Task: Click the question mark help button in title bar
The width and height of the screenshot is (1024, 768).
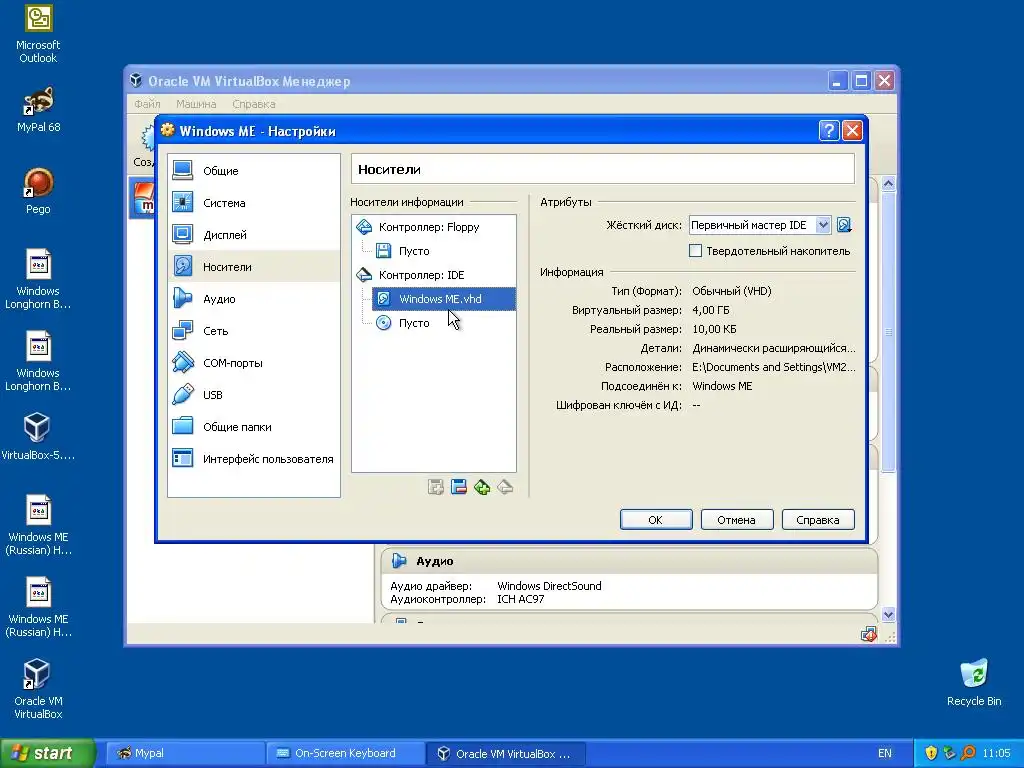Action: (829, 131)
